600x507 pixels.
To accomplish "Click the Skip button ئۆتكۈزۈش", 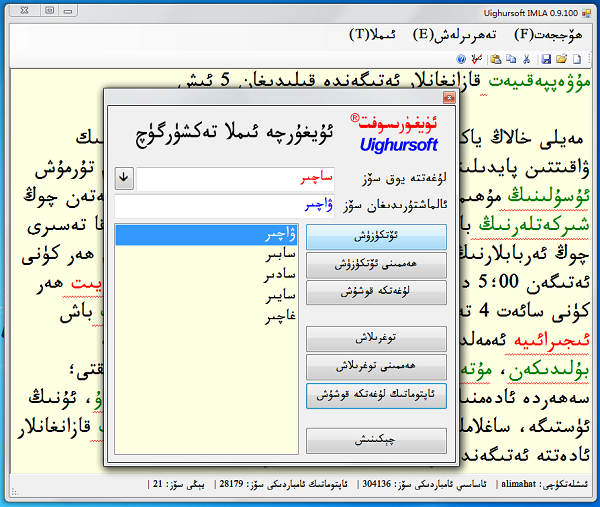I will click(x=376, y=237).
